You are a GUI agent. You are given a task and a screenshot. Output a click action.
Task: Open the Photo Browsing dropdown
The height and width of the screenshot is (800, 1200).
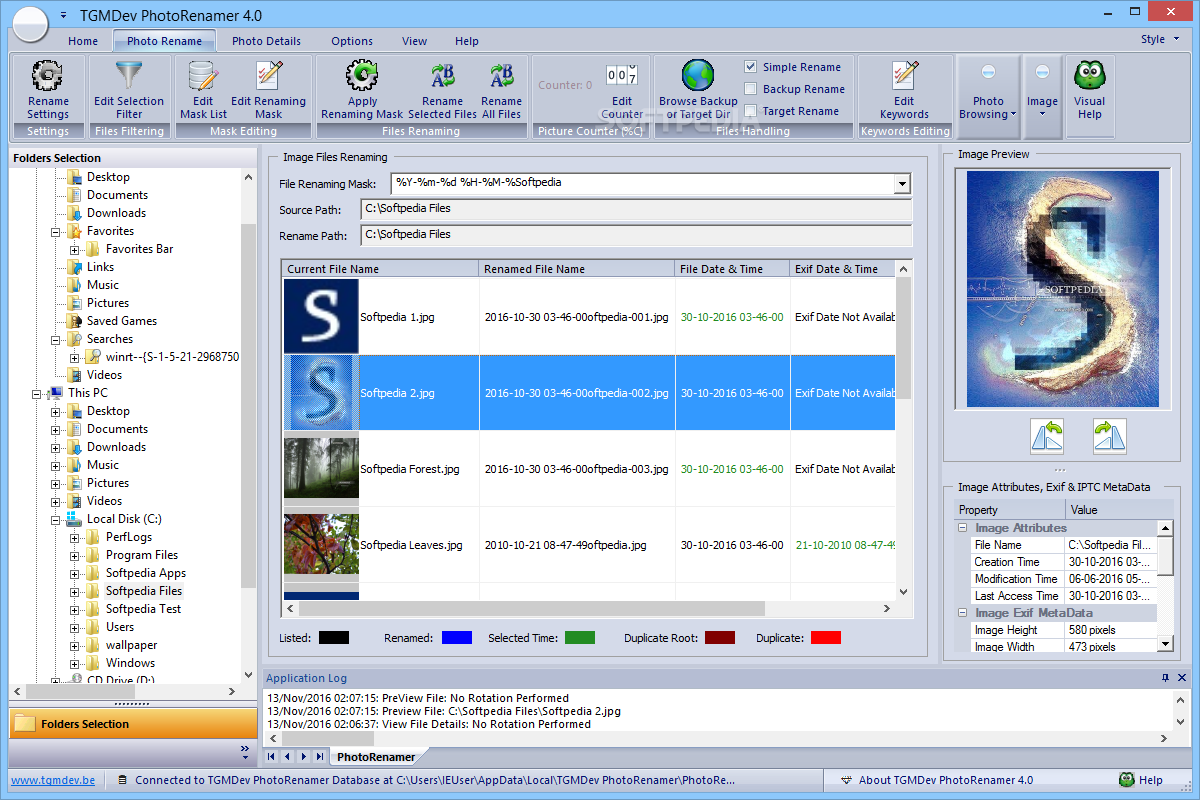(x=987, y=96)
